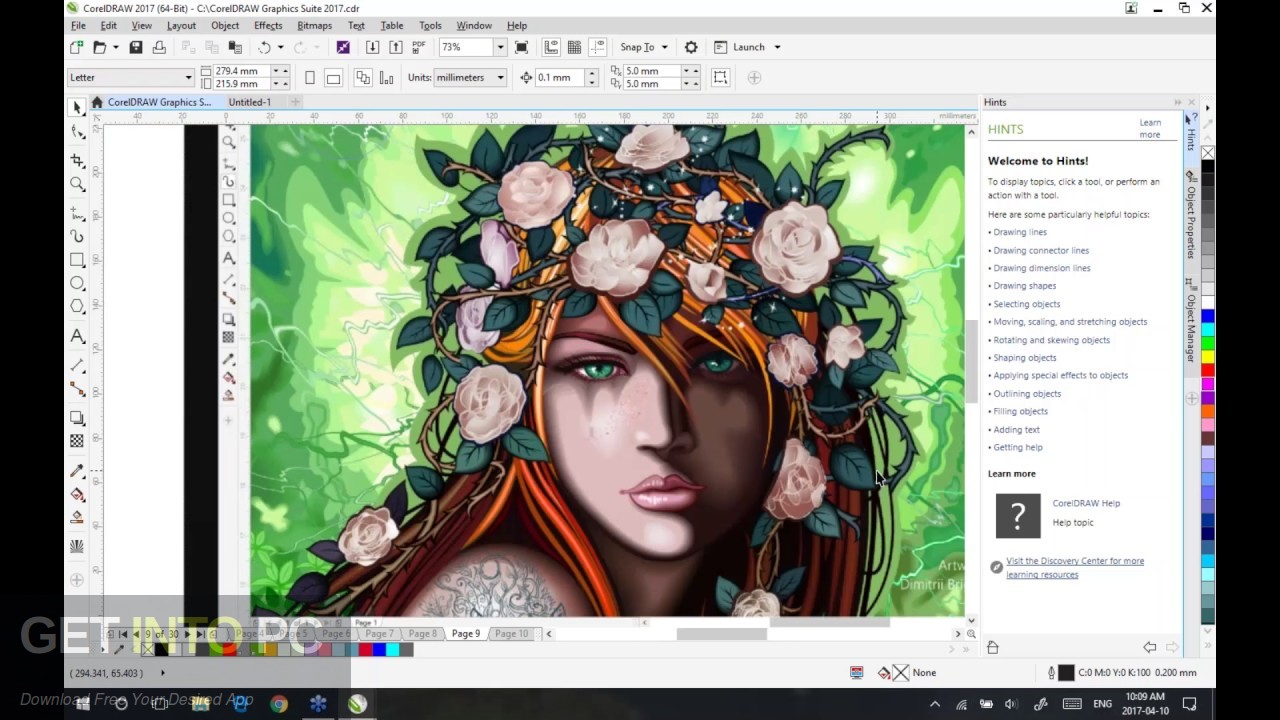The height and width of the screenshot is (720, 1280).
Task: Click the Visit the Discovery Center link
Action: (1075, 568)
